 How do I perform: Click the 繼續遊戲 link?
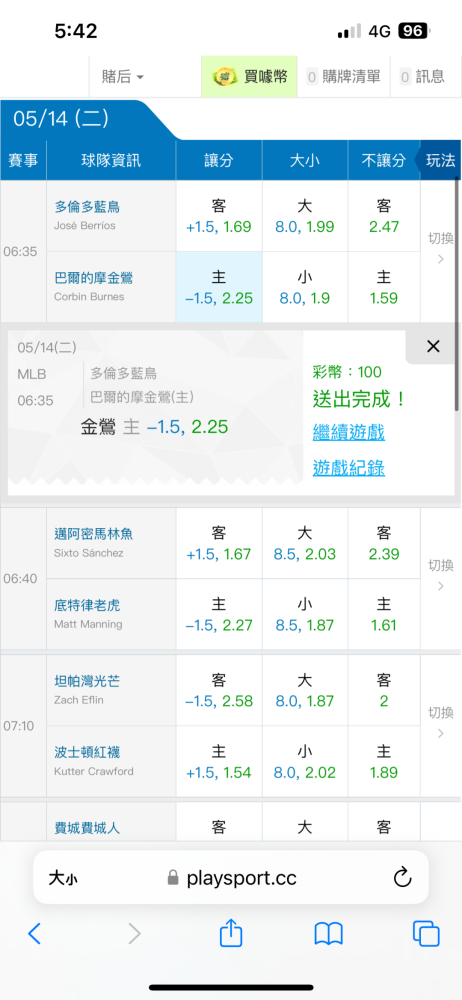click(348, 433)
